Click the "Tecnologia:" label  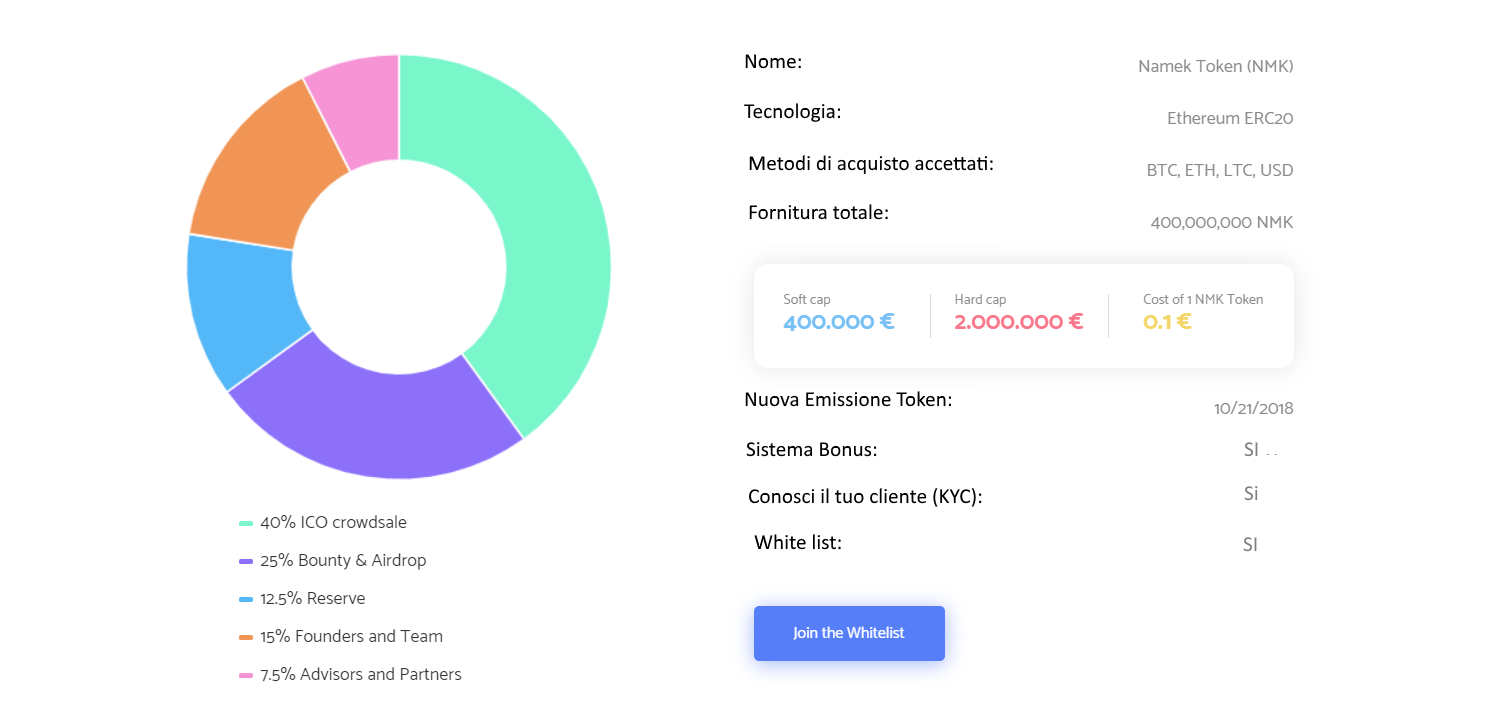pyautogui.click(x=793, y=111)
